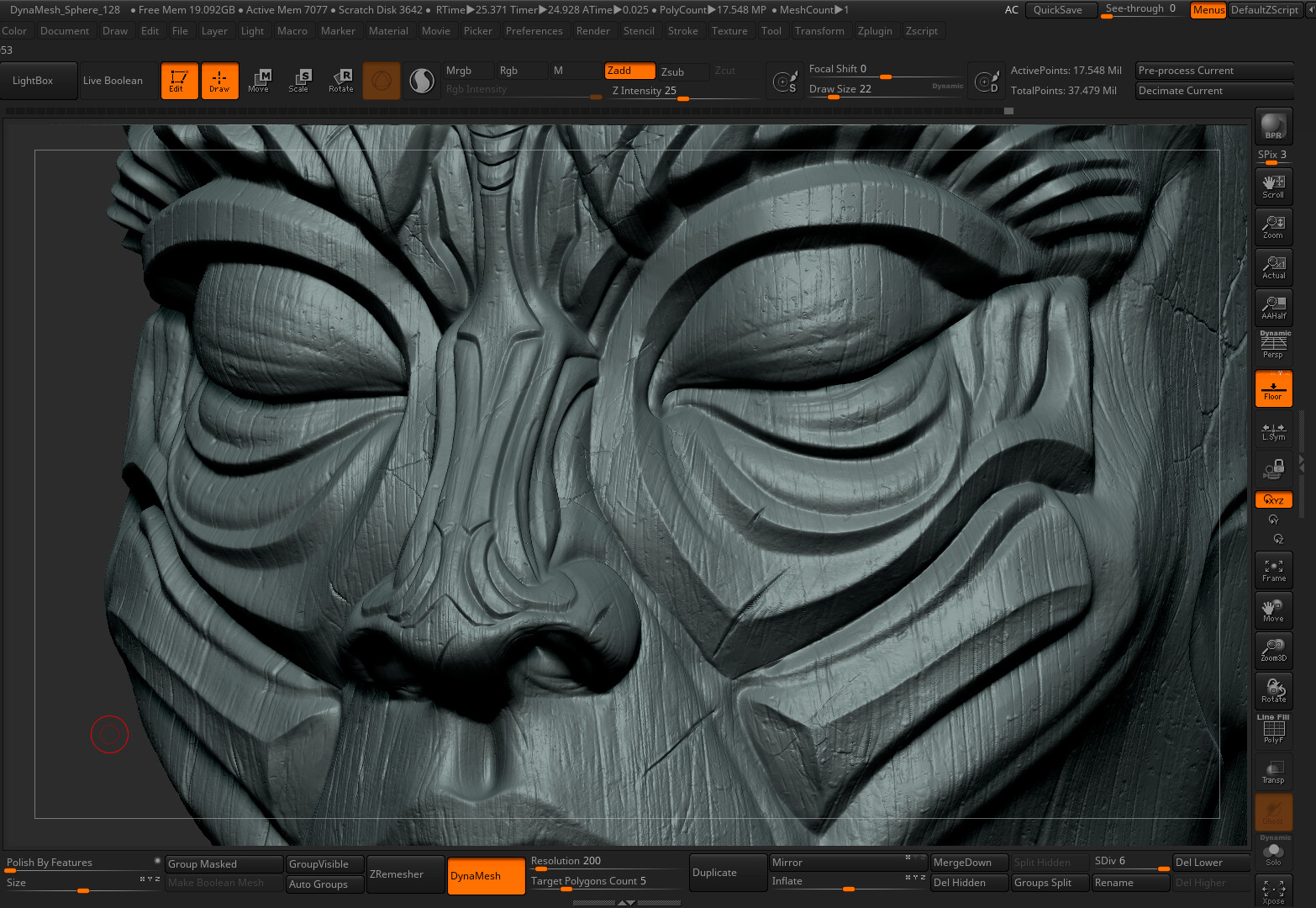Toggle Transp transparency mode
1316x908 pixels.
click(x=1273, y=772)
